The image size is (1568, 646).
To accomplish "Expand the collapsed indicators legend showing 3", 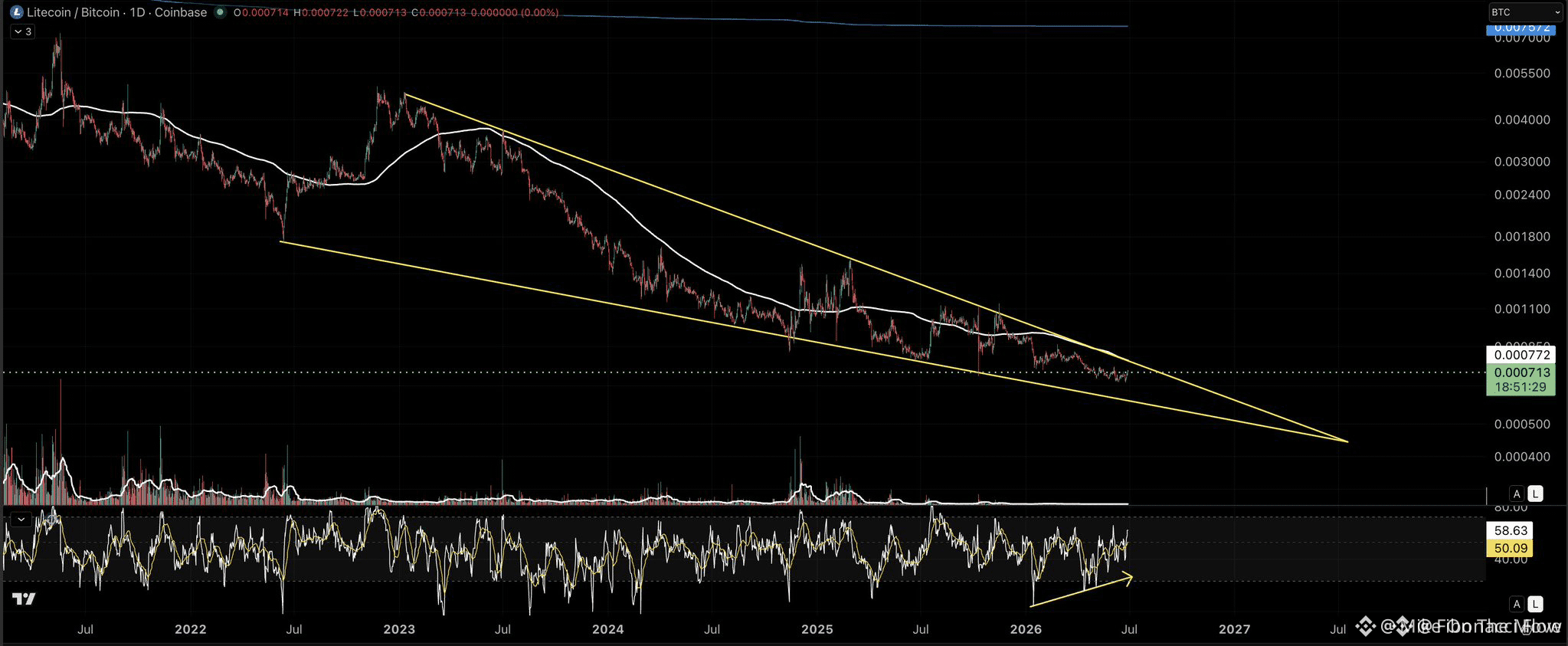I will (x=23, y=31).
